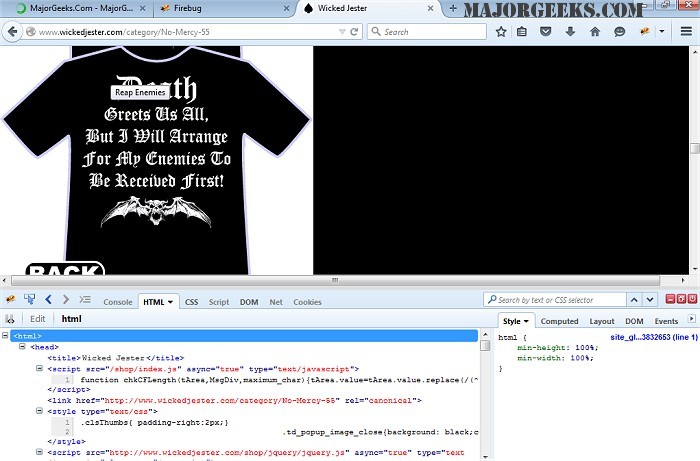
Task: Switch to the Layout side panel
Action: pos(601,321)
